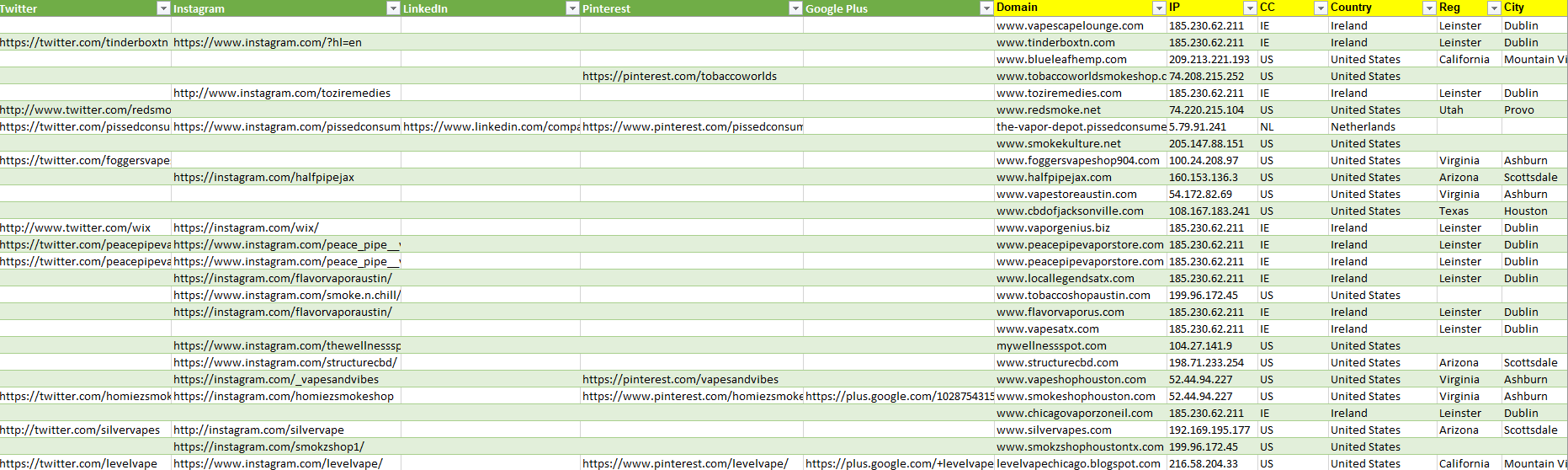Image resolution: width=1568 pixels, height=470 pixels.
Task: Select the instagram.com/toziremedies cell
Action: coord(286,93)
